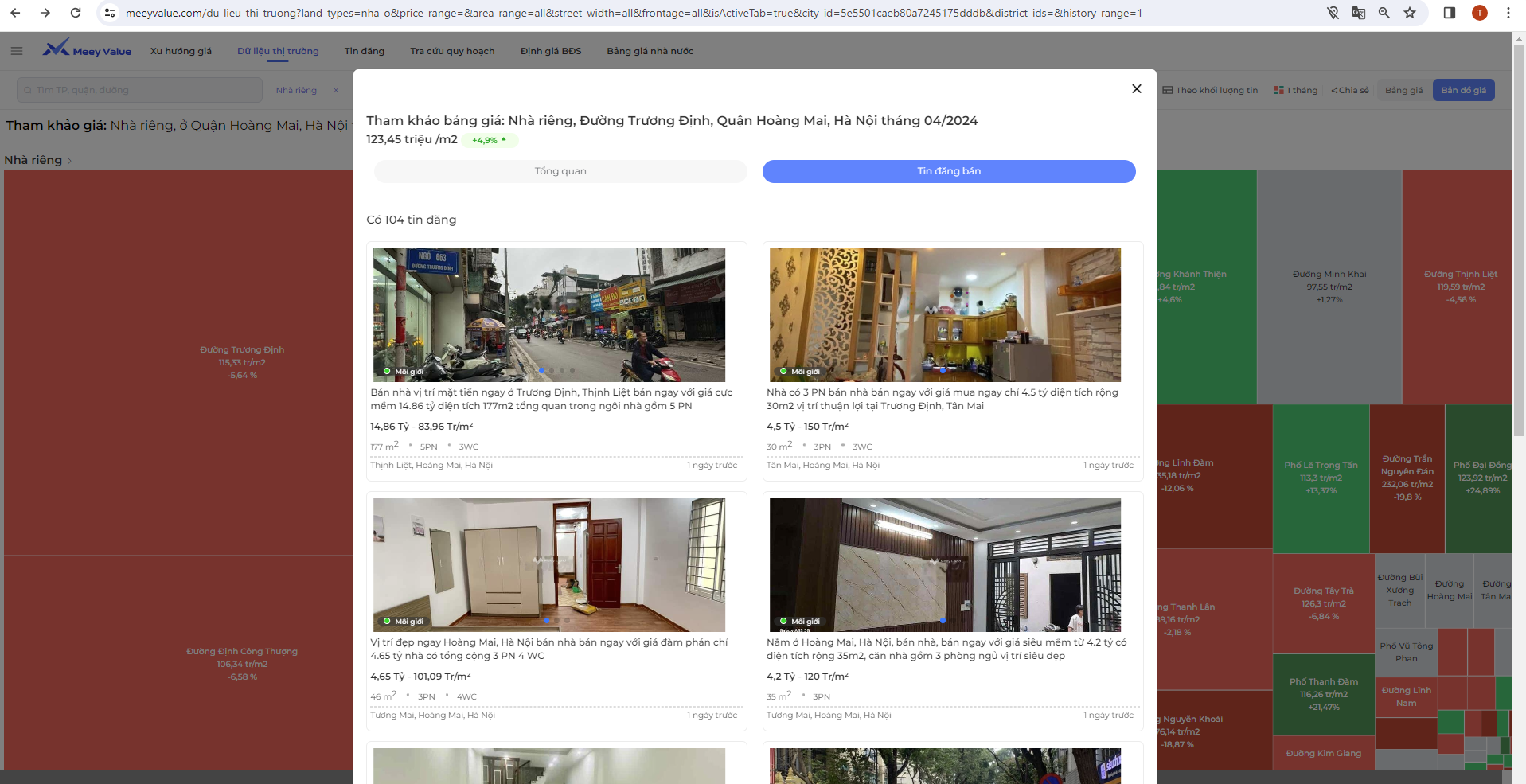Select the "Theo khối lượng tin" view icon
This screenshot has width=1526, height=784.
(1168, 90)
